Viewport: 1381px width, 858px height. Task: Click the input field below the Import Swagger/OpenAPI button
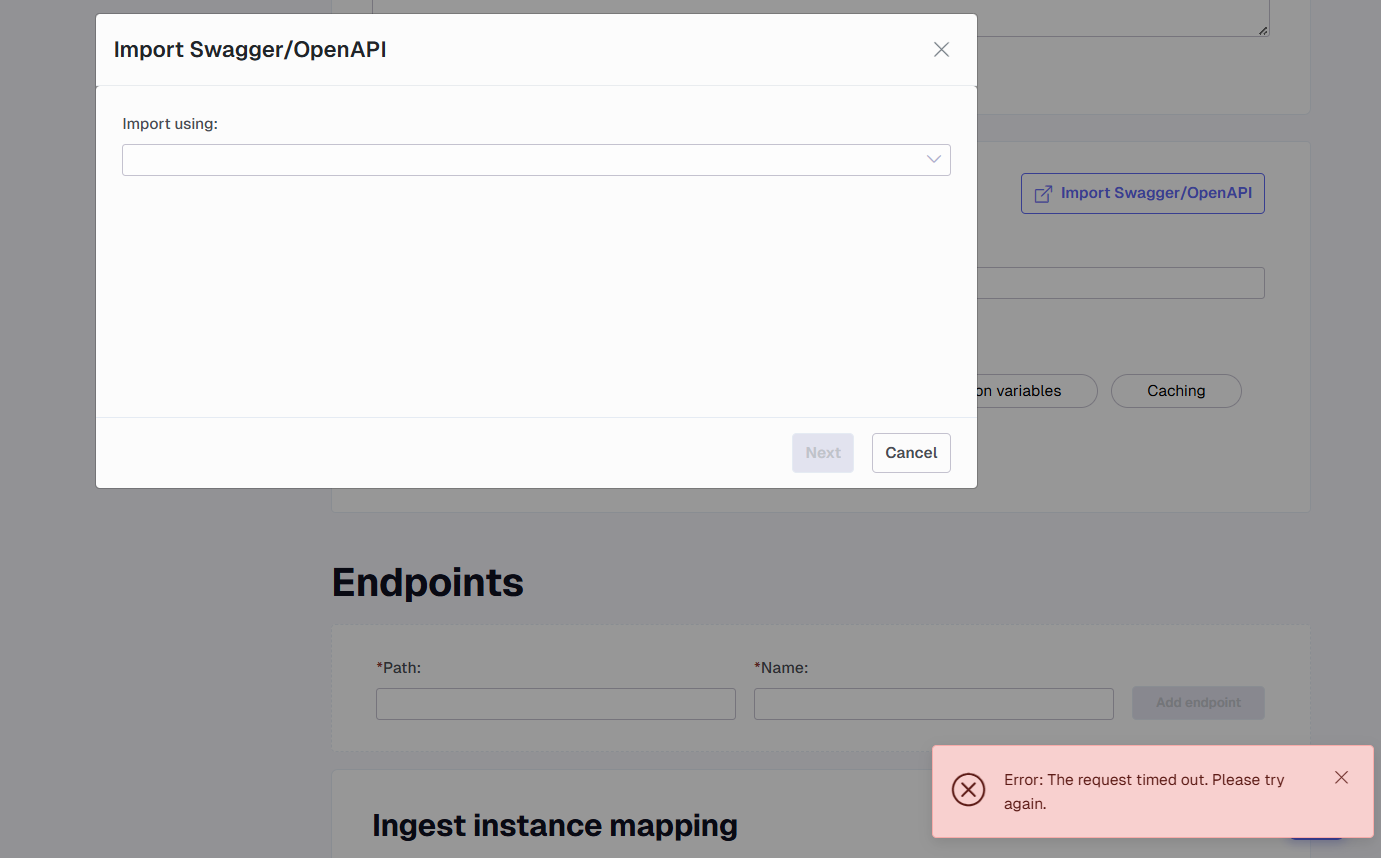click(1121, 283)
